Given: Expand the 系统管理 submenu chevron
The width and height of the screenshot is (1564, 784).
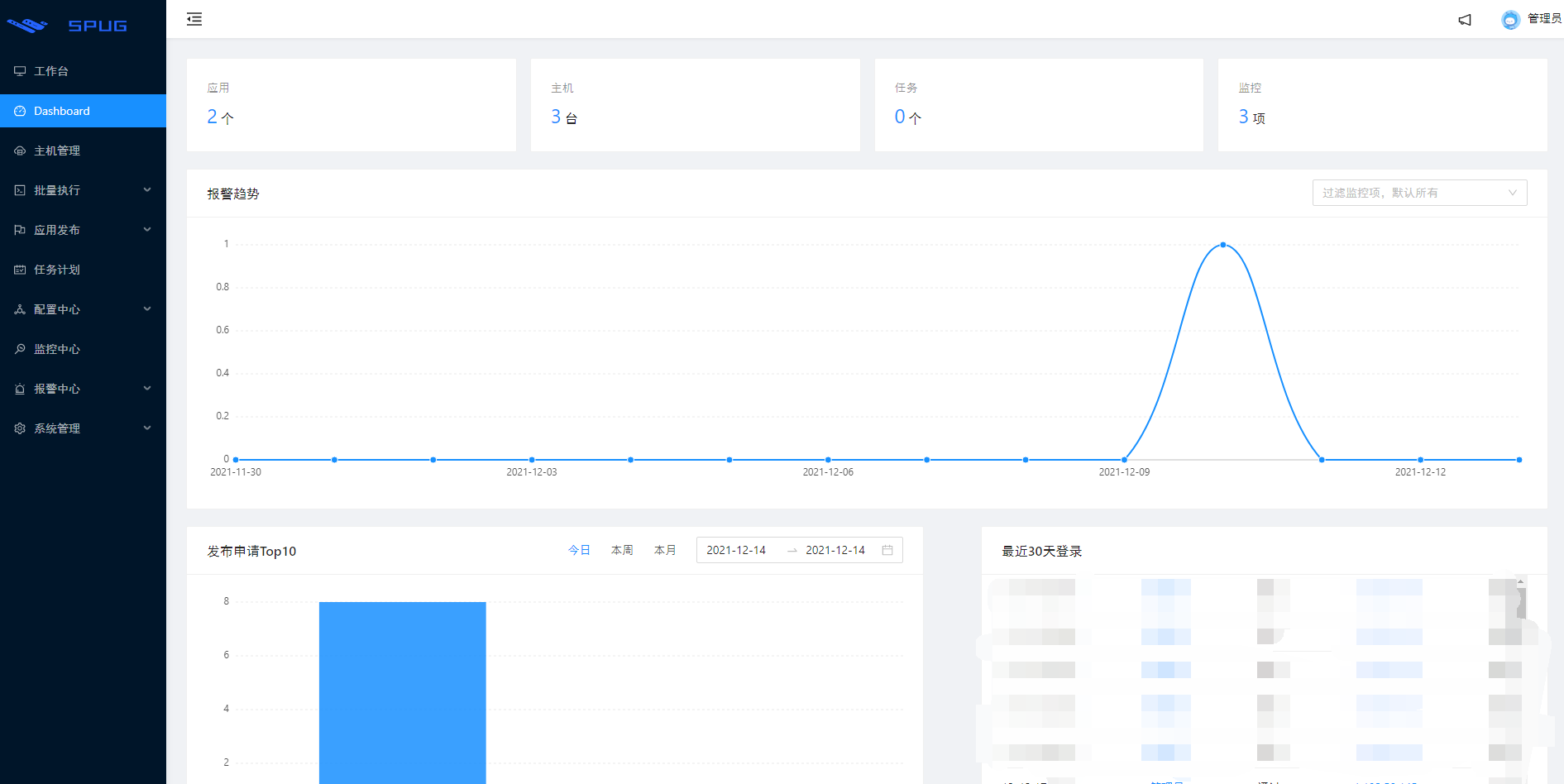Looking at the screenshot, I should click(147, 428).
